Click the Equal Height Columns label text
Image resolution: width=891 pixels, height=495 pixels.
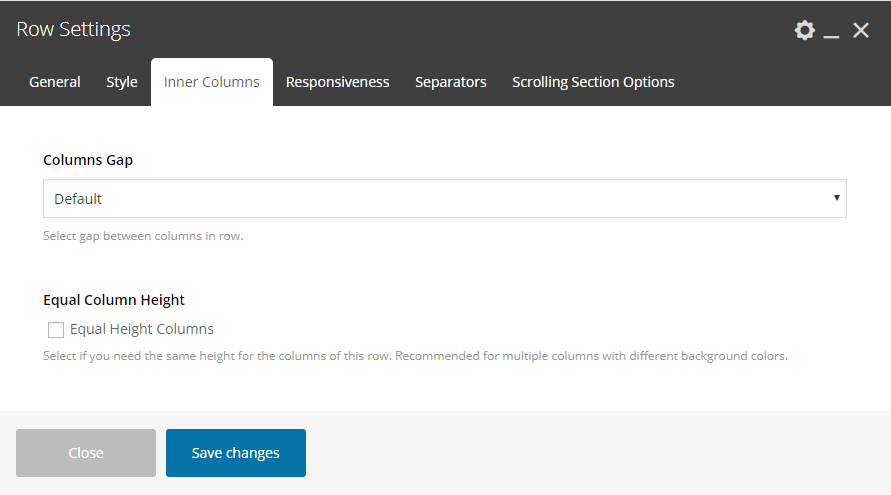click(x=141, y=329)
